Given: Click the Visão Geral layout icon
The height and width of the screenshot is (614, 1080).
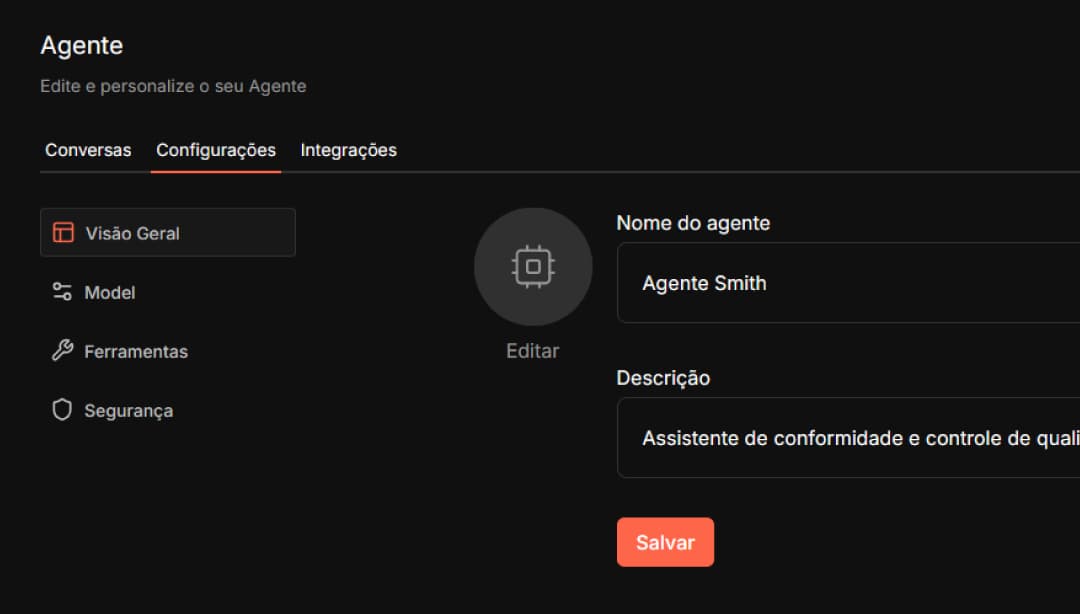Looking at the screenshot, I should pos(63,232).
